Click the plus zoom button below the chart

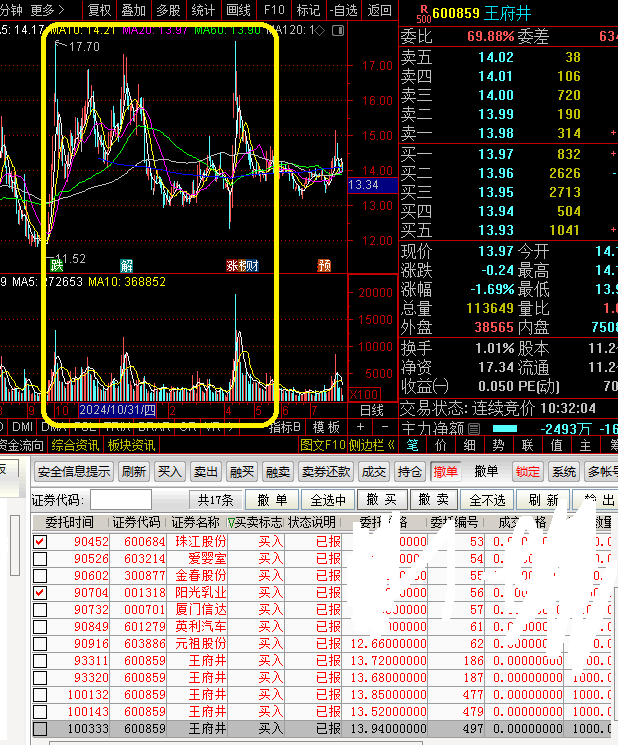(x=361, y=427)
